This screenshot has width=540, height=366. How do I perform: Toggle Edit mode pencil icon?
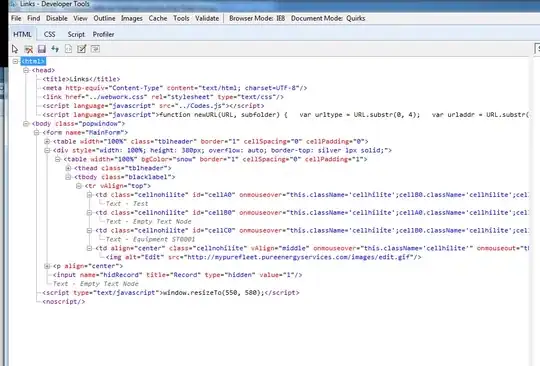coord(82,49)
